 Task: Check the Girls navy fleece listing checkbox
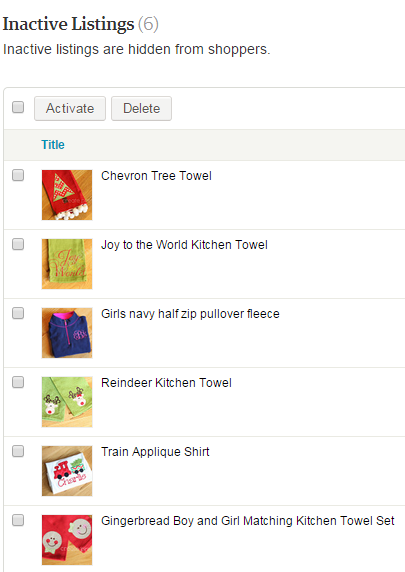coord(18,313)
